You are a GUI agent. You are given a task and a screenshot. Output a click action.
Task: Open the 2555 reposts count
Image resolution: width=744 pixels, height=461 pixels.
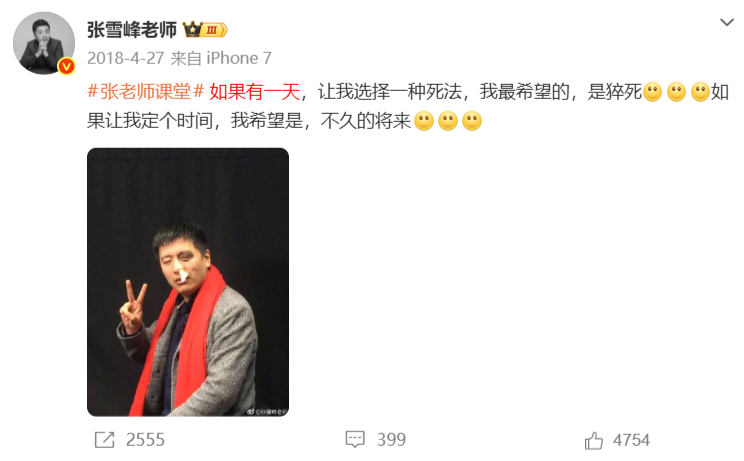[x=145, y=440]
